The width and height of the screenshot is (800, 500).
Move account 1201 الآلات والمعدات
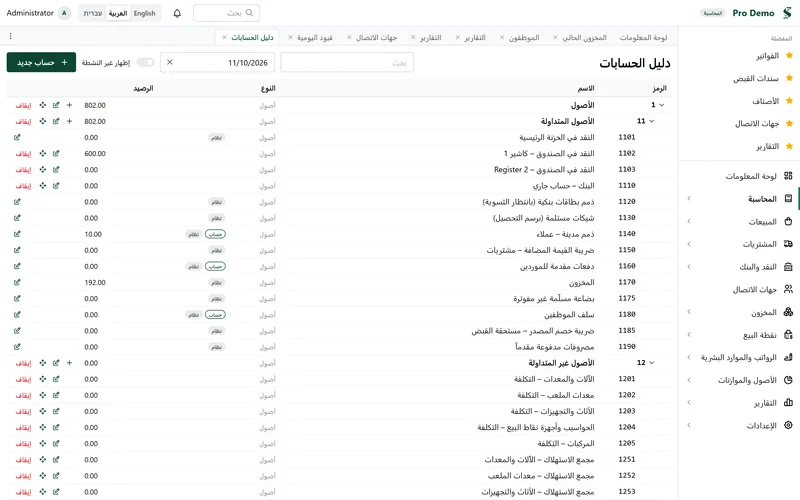(x=43, y=379)
